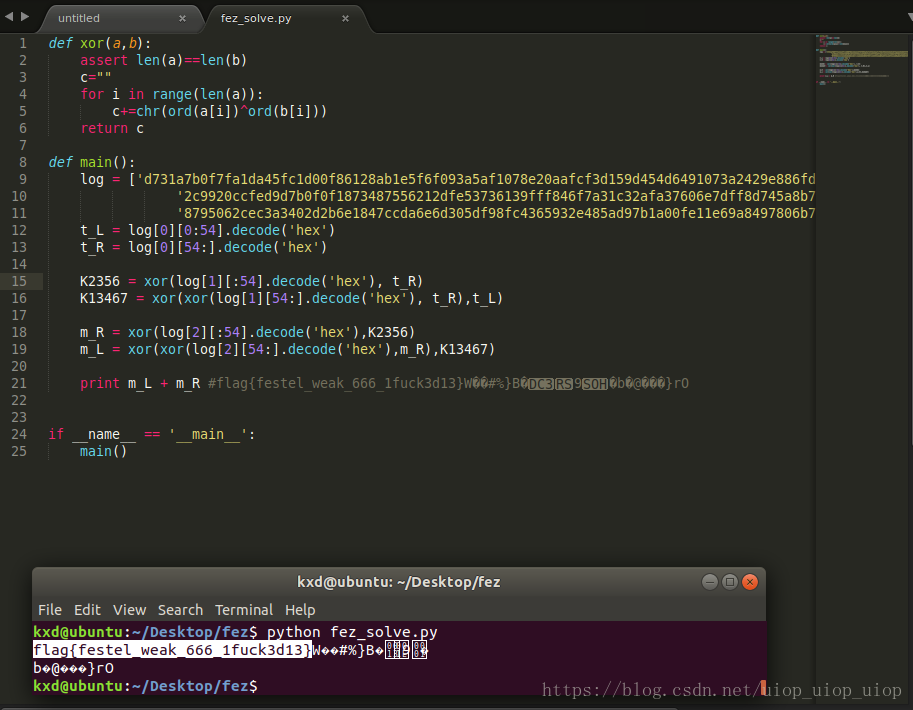Image resolution: width=913 pixels, height=710 pixels.
Task: Click the log list hex string on line 9
Action: [475, 179]
